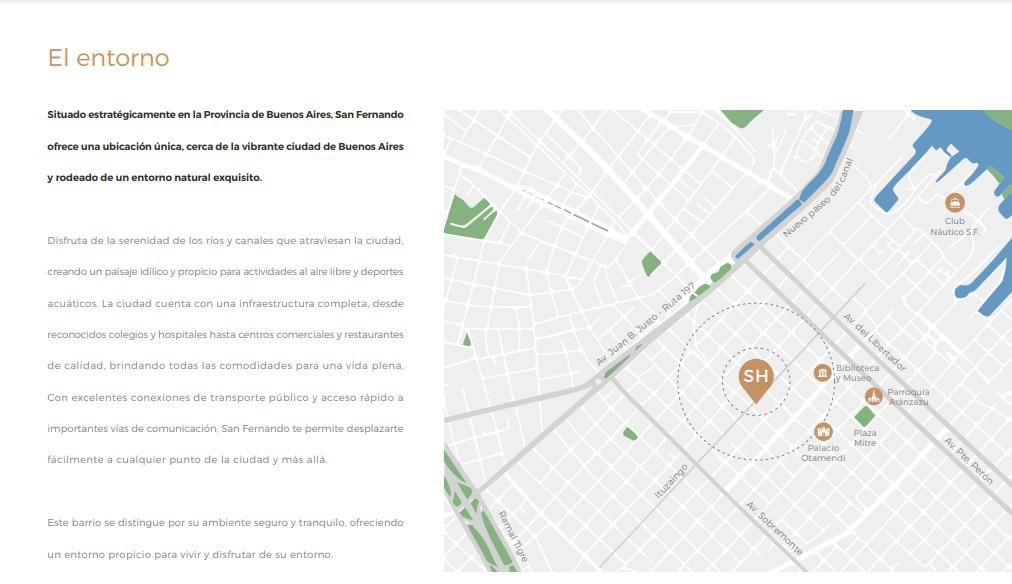This screenshot has height=584, width=1012.
Task: Select the Nuevo paseo del canal label
Action: (x=818, y=197)
